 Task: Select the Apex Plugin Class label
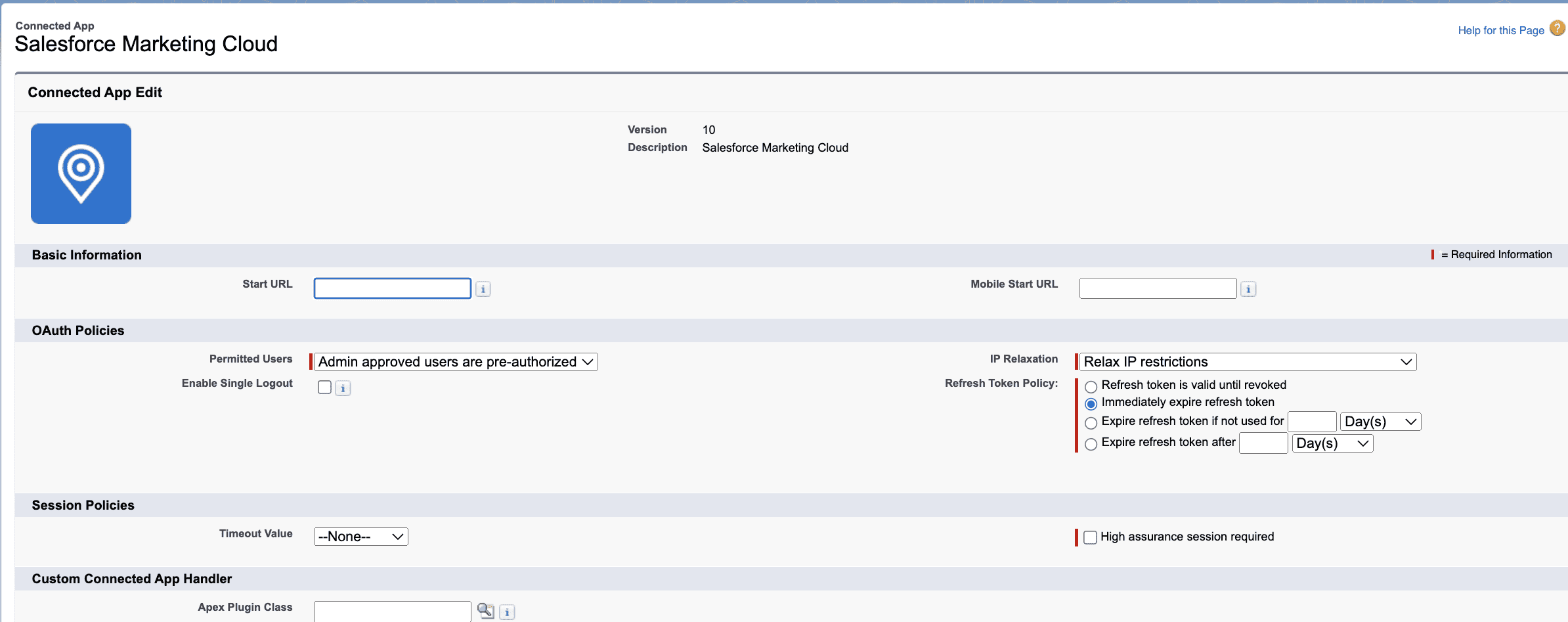[245, 607]
